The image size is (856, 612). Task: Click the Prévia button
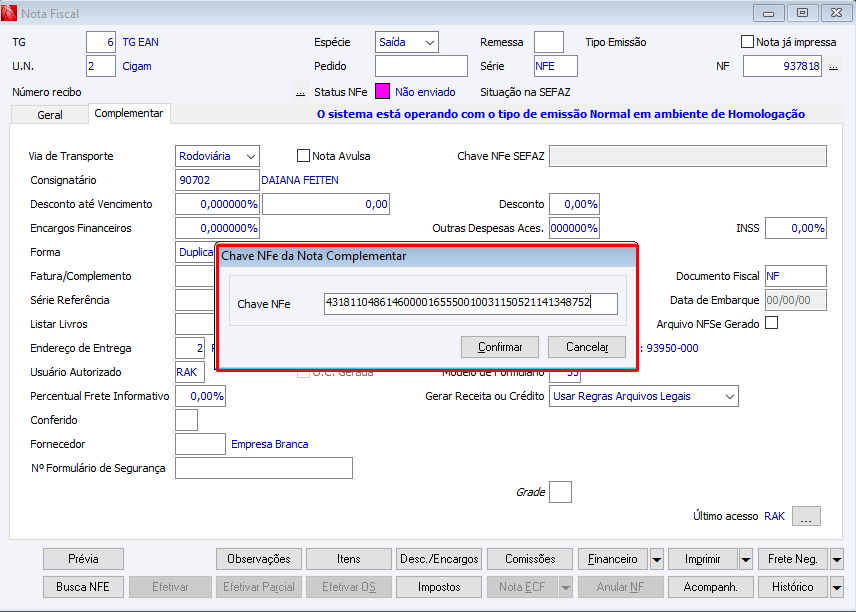pos(84,559)
